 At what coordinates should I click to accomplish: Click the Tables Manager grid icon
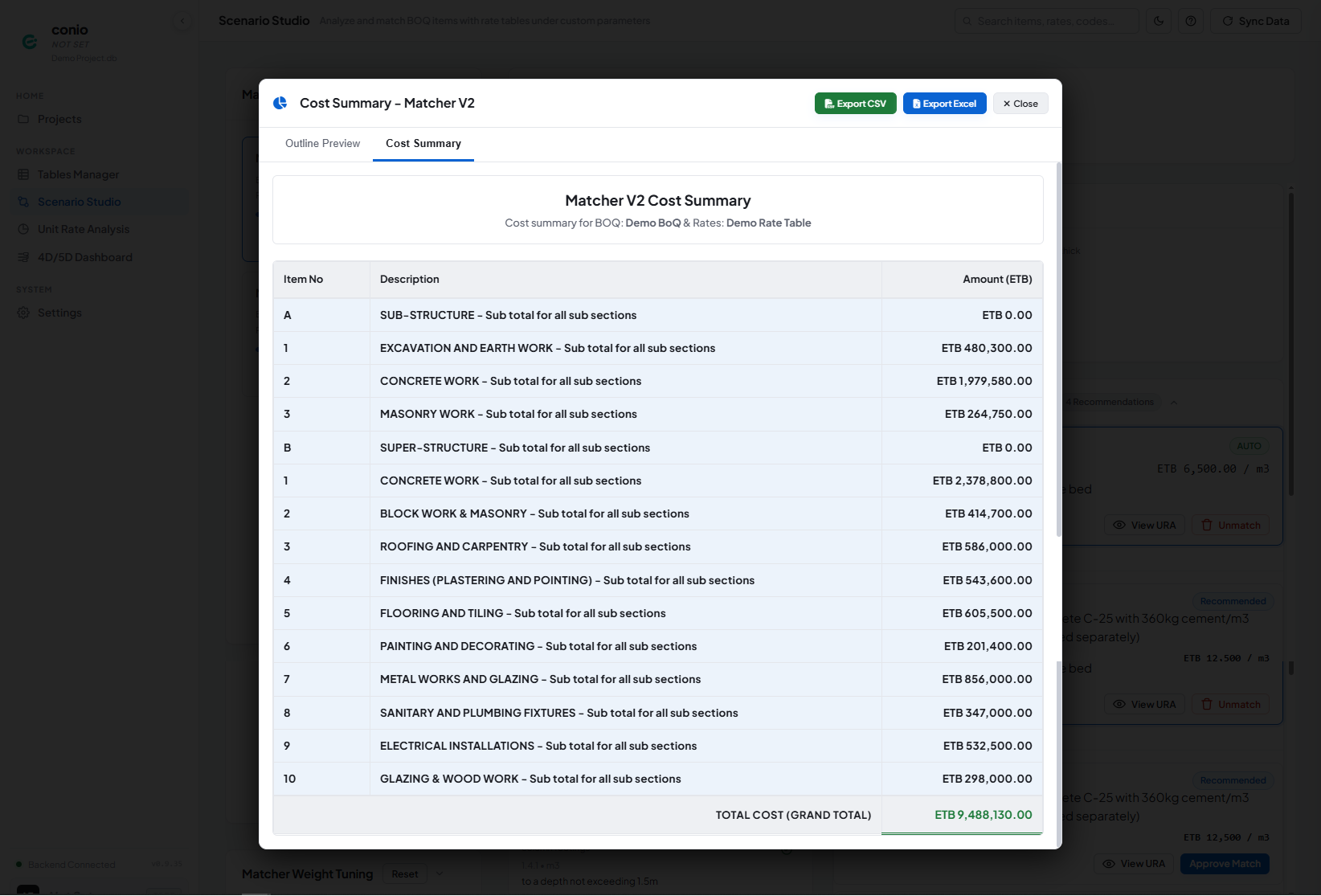click(x=23, y=174)
